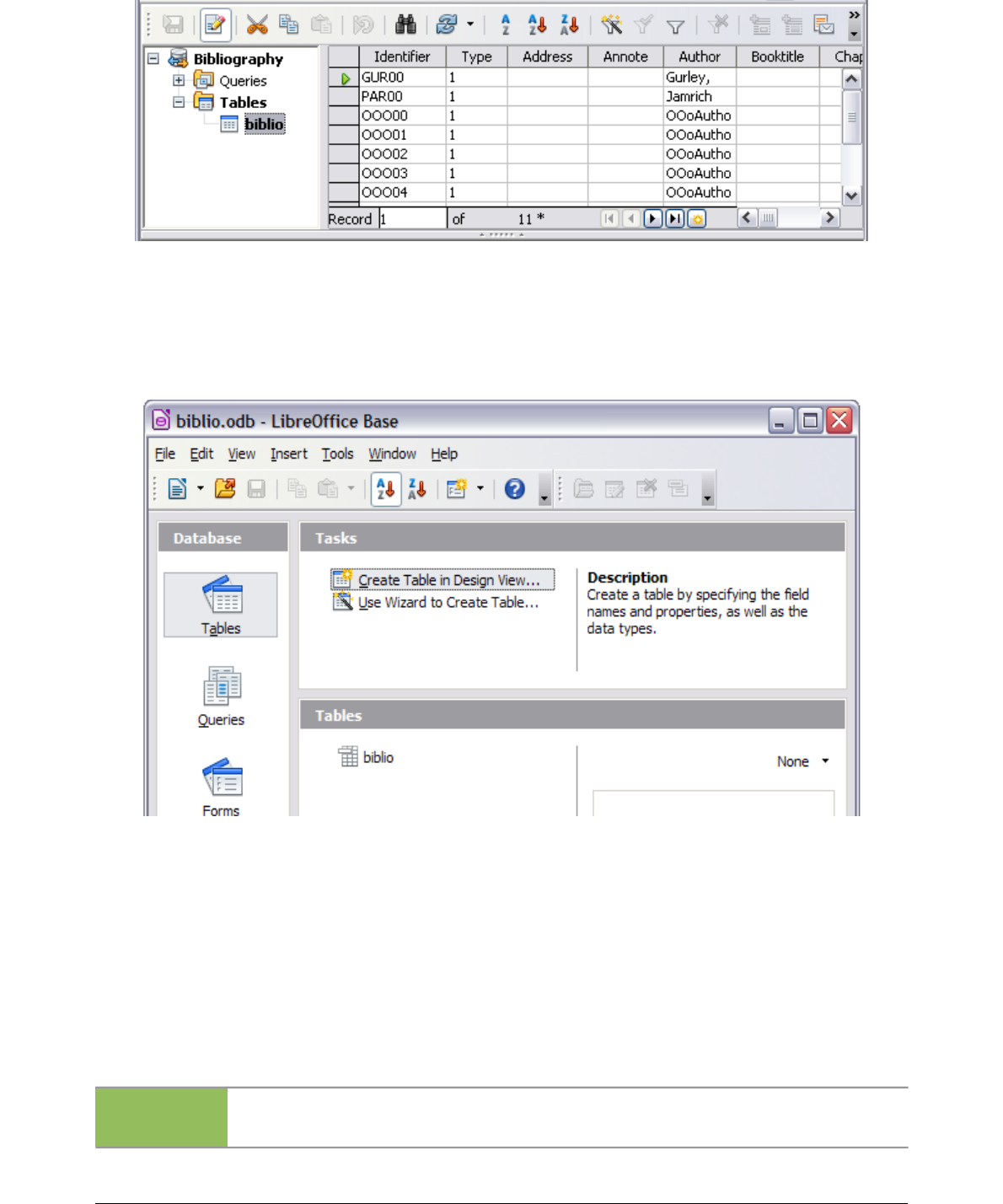Click the AutoFilter wand icon
Screen dimensions: 1003x1204
[612, 25]
